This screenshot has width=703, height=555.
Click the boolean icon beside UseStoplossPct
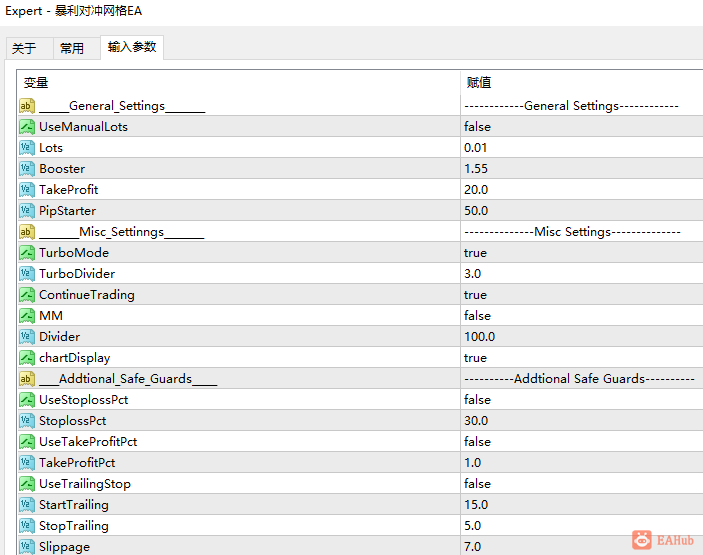(27, 400)
